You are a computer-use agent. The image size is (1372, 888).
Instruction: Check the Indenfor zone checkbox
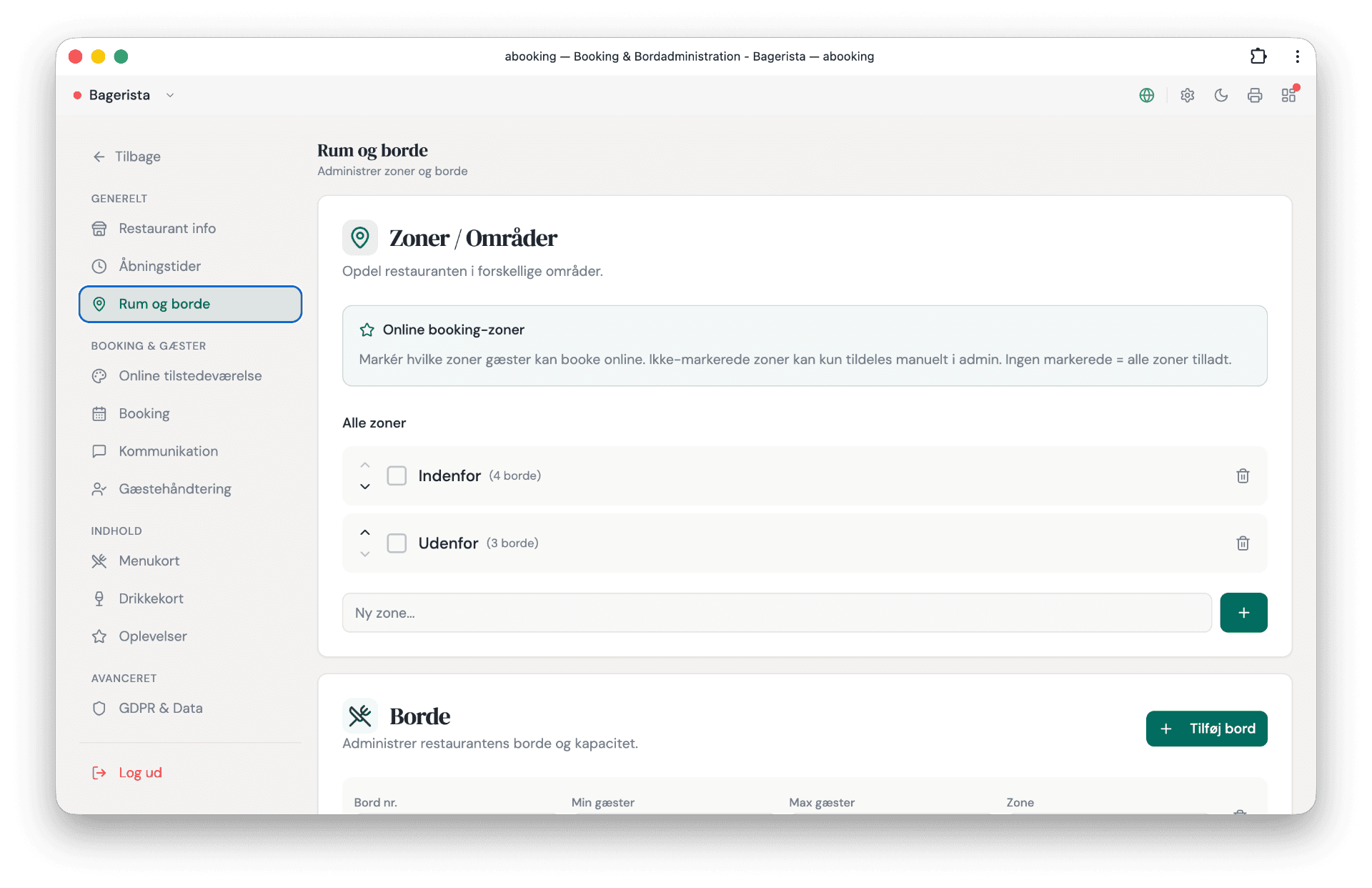point(397,475)
